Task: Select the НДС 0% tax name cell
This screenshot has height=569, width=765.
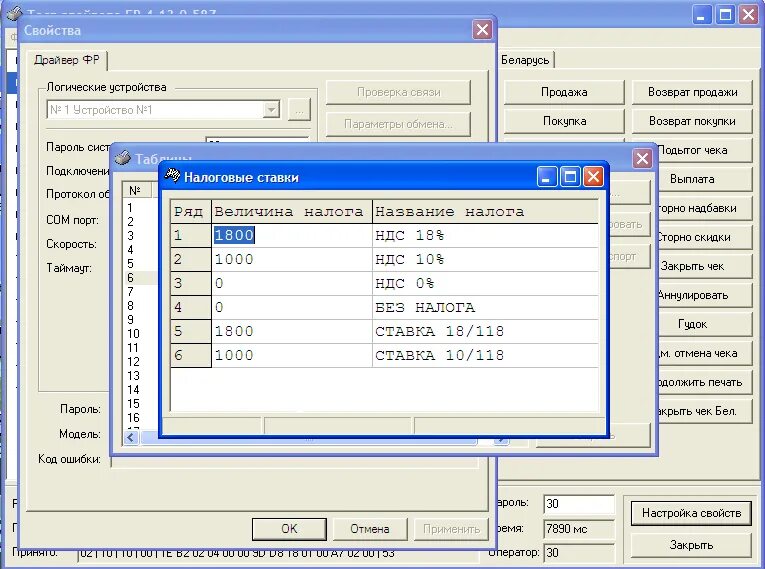Action: (x=485, y=283)
